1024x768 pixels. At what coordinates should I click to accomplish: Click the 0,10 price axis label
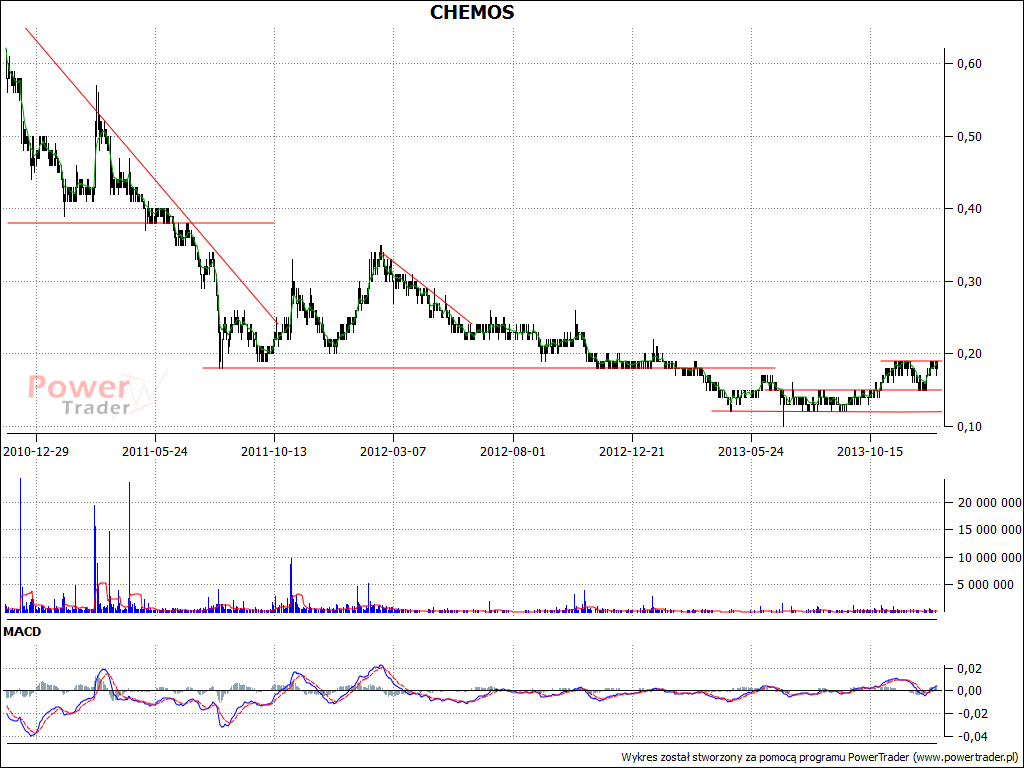969,426
